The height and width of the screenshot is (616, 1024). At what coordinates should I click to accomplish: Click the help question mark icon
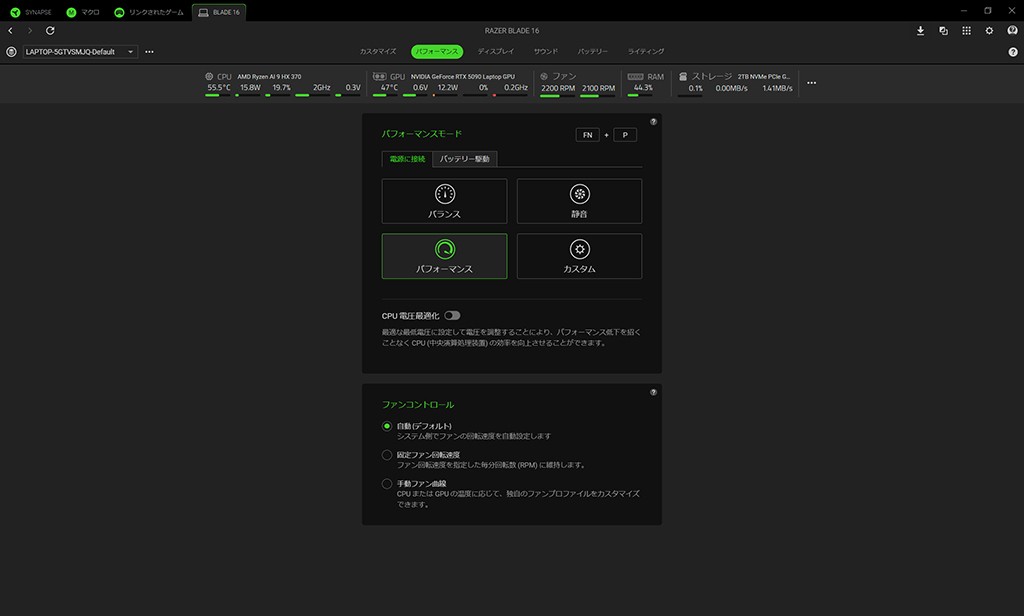(x=1013, y=51)
